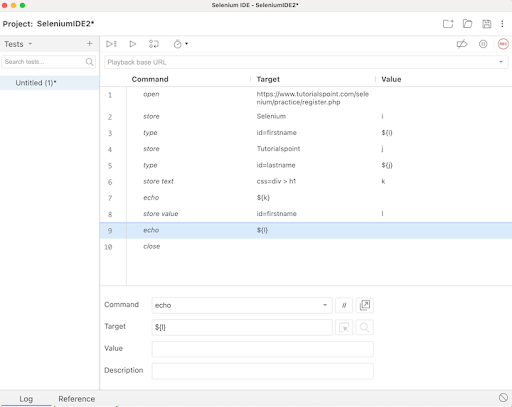512x407 pixels.
Task: Click the Run all tests icon
Action: point(111,44)
